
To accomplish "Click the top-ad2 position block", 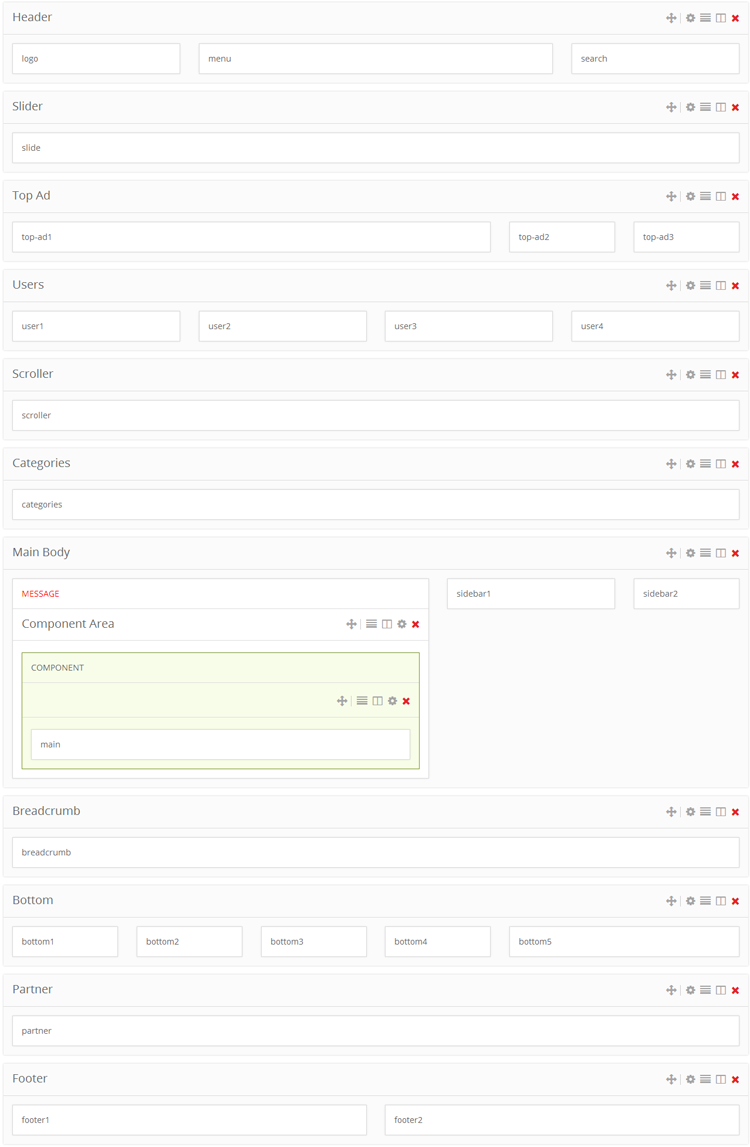I will point(561,237).
